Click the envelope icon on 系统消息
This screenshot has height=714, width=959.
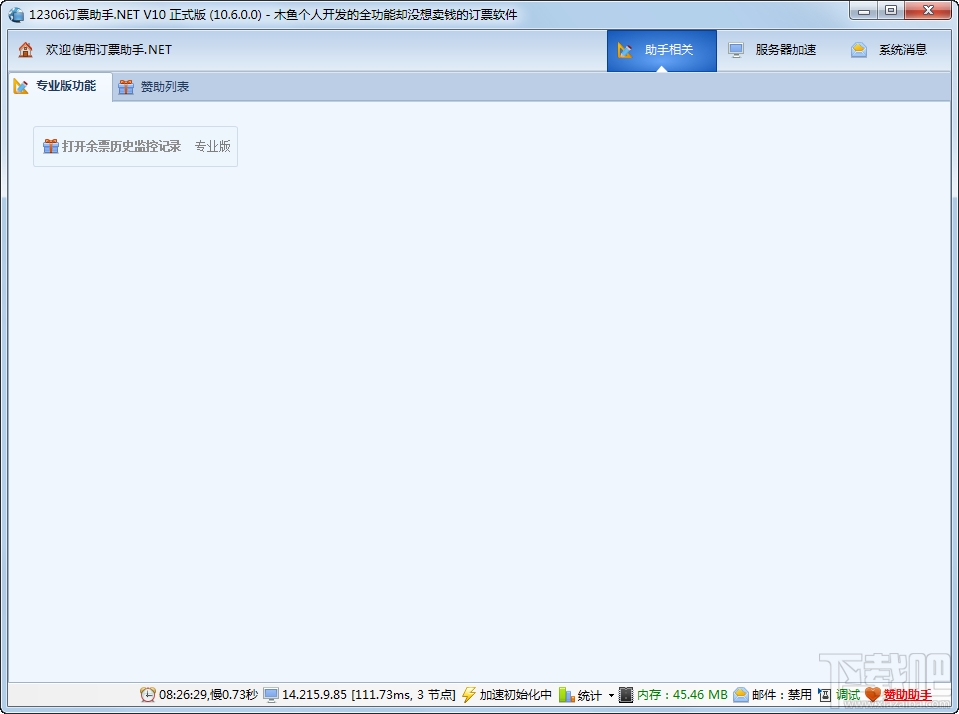click(857, 48)
